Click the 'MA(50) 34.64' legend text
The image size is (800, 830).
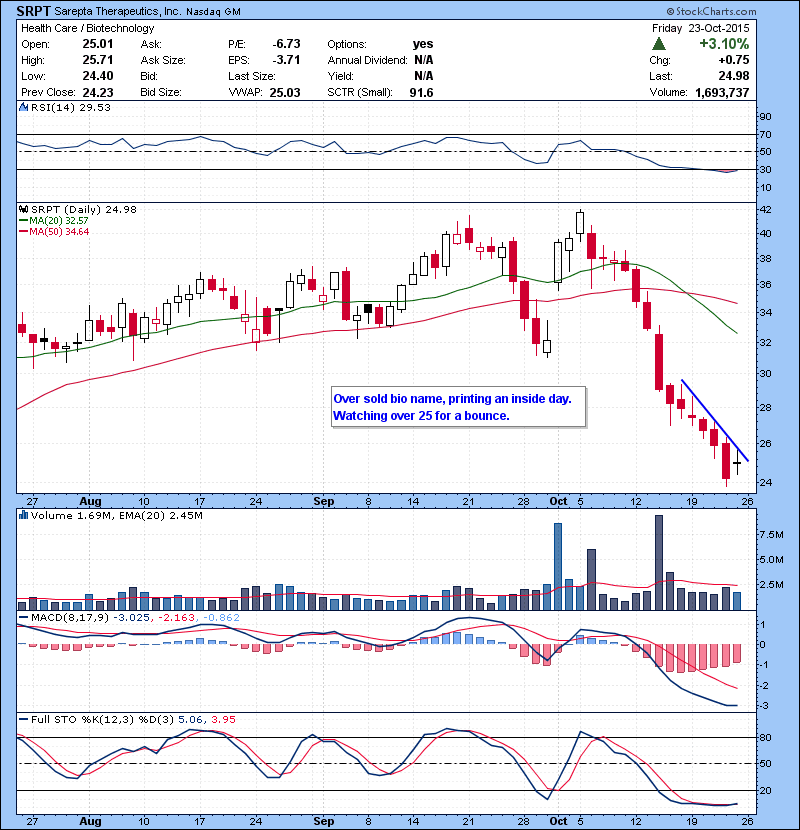click(x=59, y=231)
